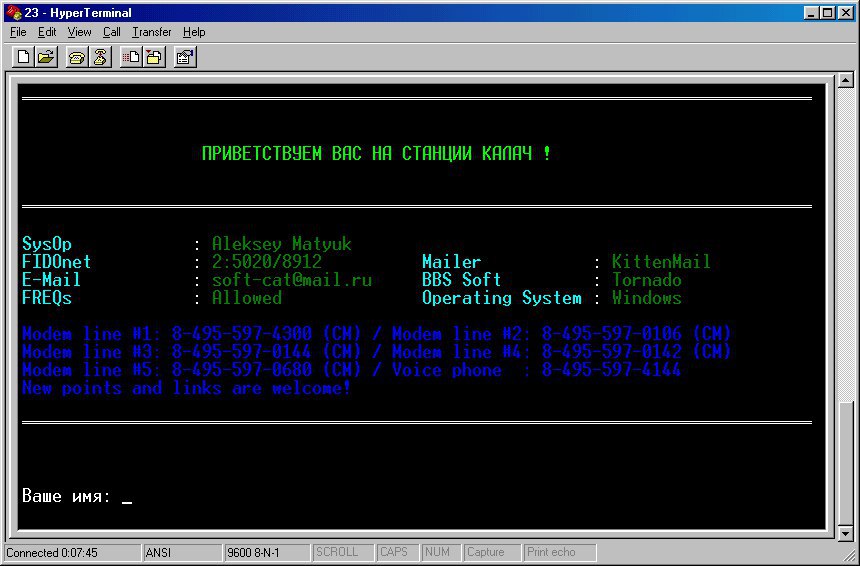Click the Allowed FREQs value
The image size is (860, 566).
click(247, 298)
